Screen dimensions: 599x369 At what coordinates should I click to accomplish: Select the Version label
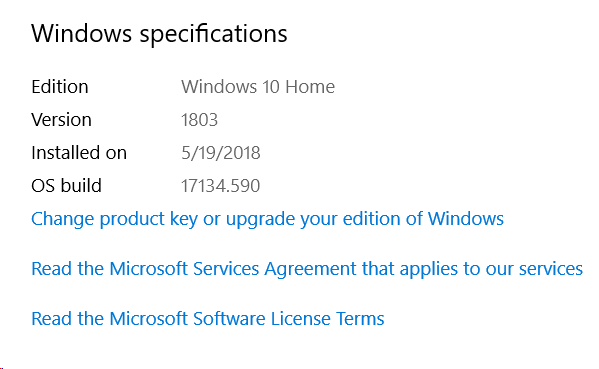[62, 120]
